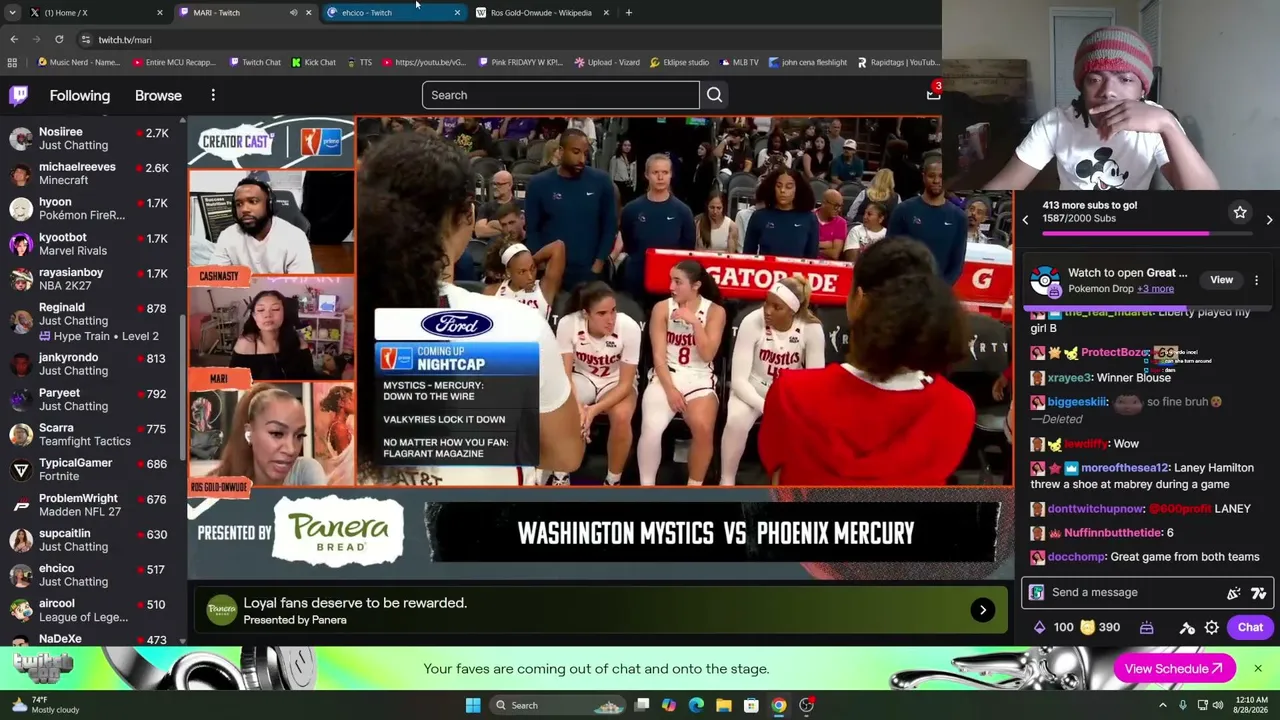Click the sub goal progress bar

pyautogui.click(x=1146, y=234)
